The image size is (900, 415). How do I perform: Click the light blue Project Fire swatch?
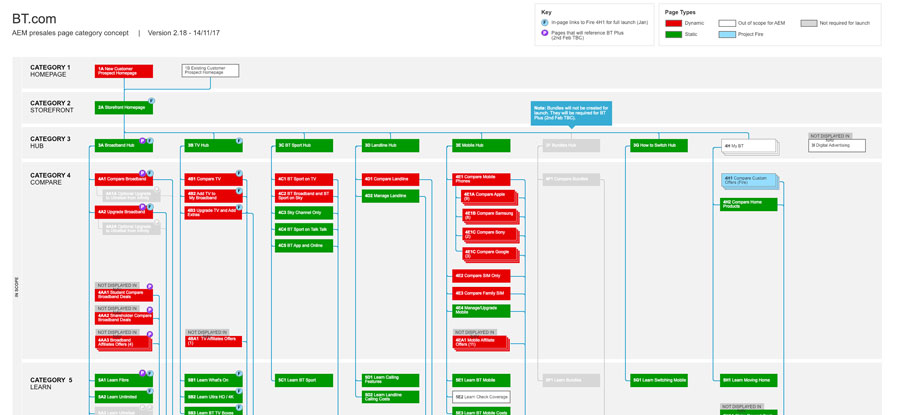click(727, 35)
